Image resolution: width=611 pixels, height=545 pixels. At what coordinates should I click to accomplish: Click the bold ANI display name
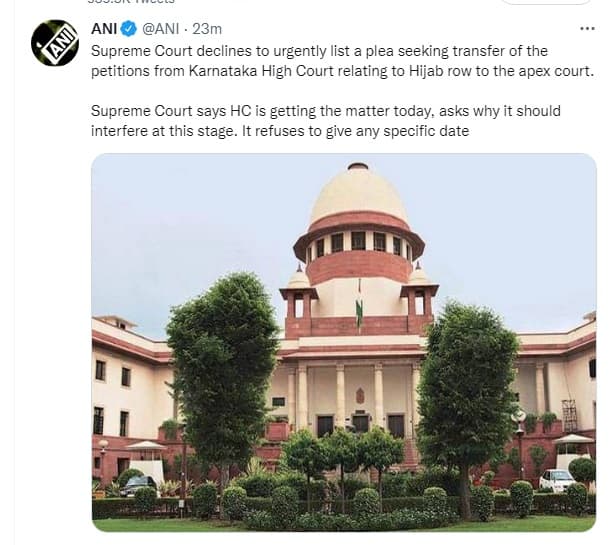click(104, 29)
